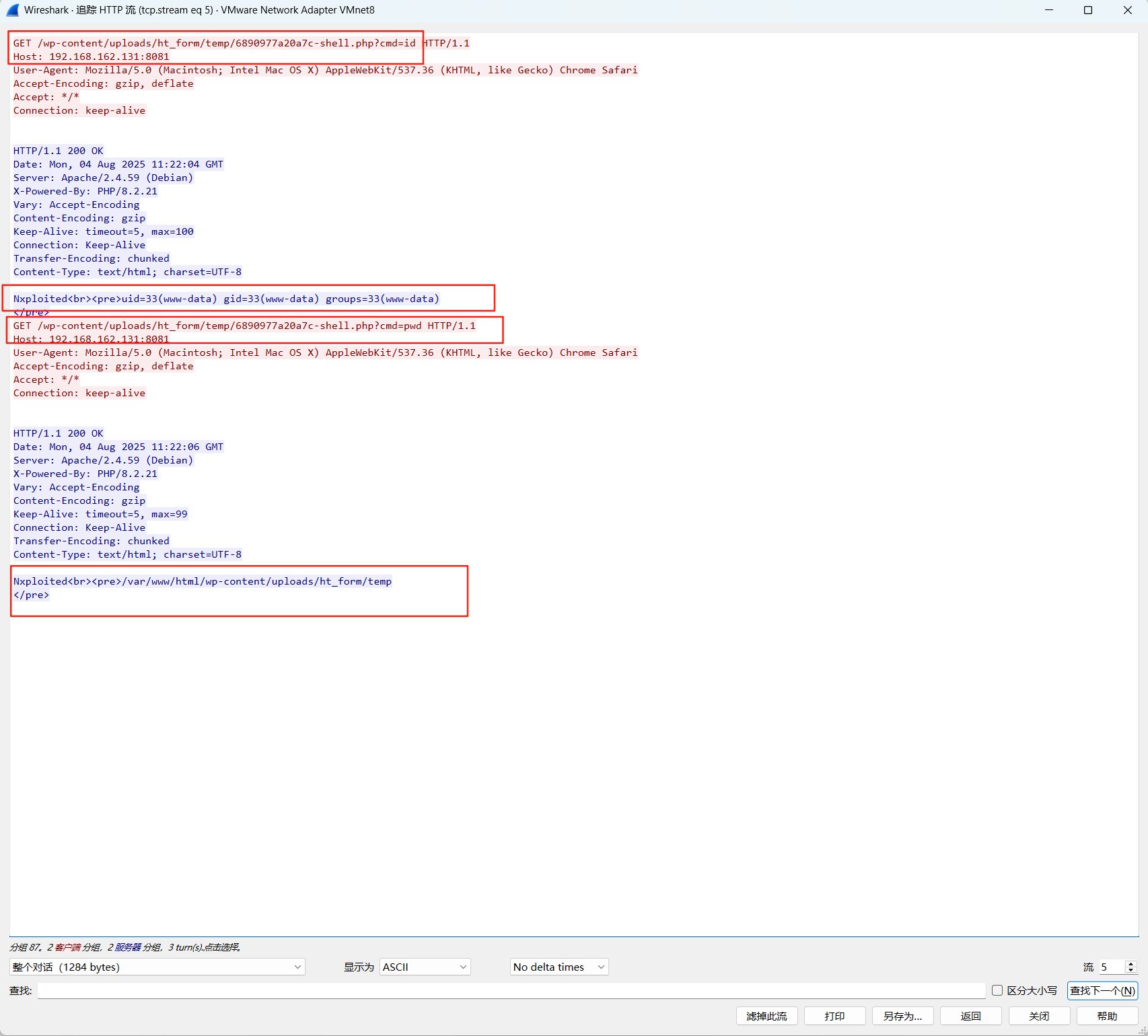This screenshot has height=1036, width=1148.
Task: Click the 关闭 button to close the stream window
Action: coord(1039,1016)
